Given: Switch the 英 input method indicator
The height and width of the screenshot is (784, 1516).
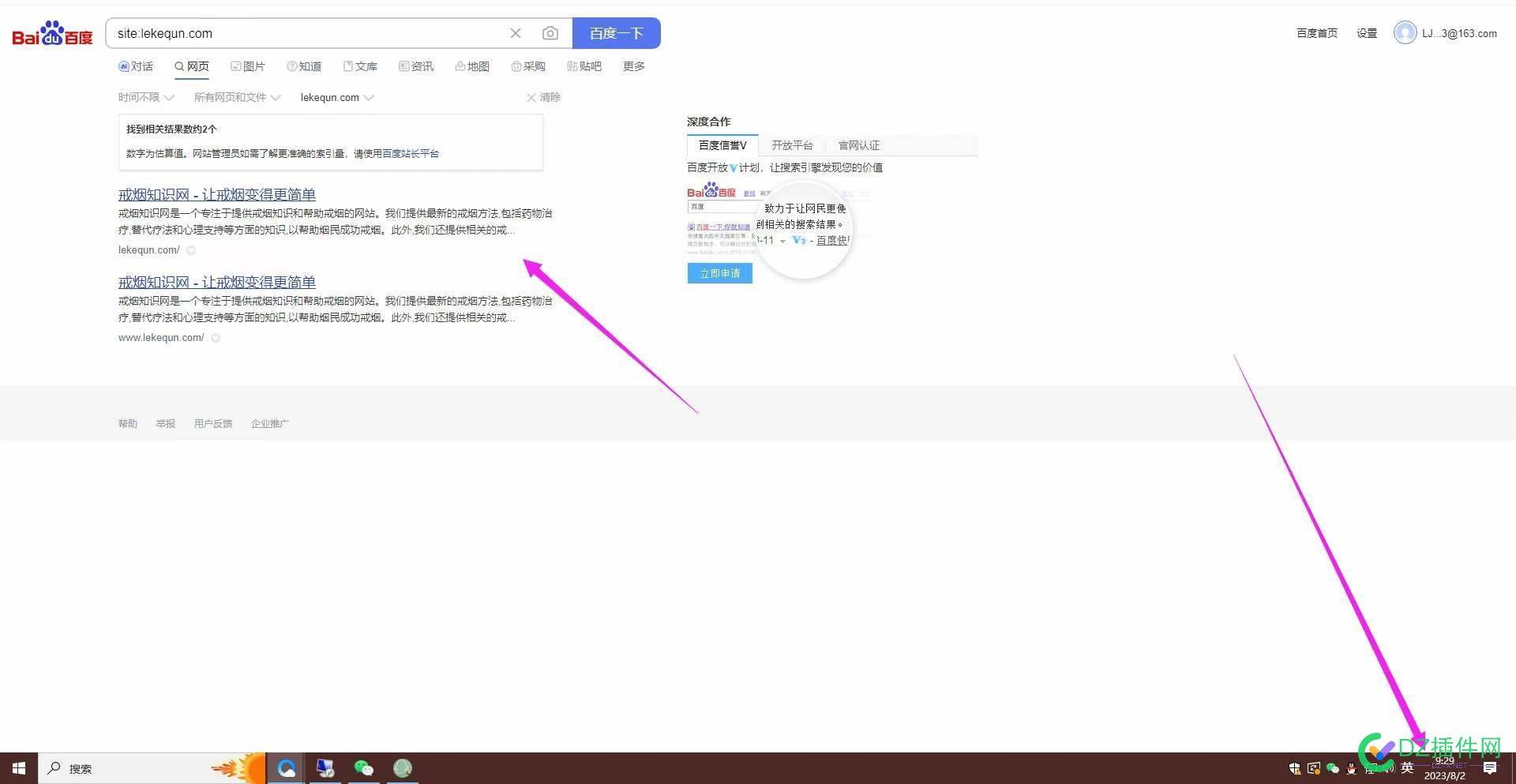Looking at the screenshot, I should [x=1407, y=768].
